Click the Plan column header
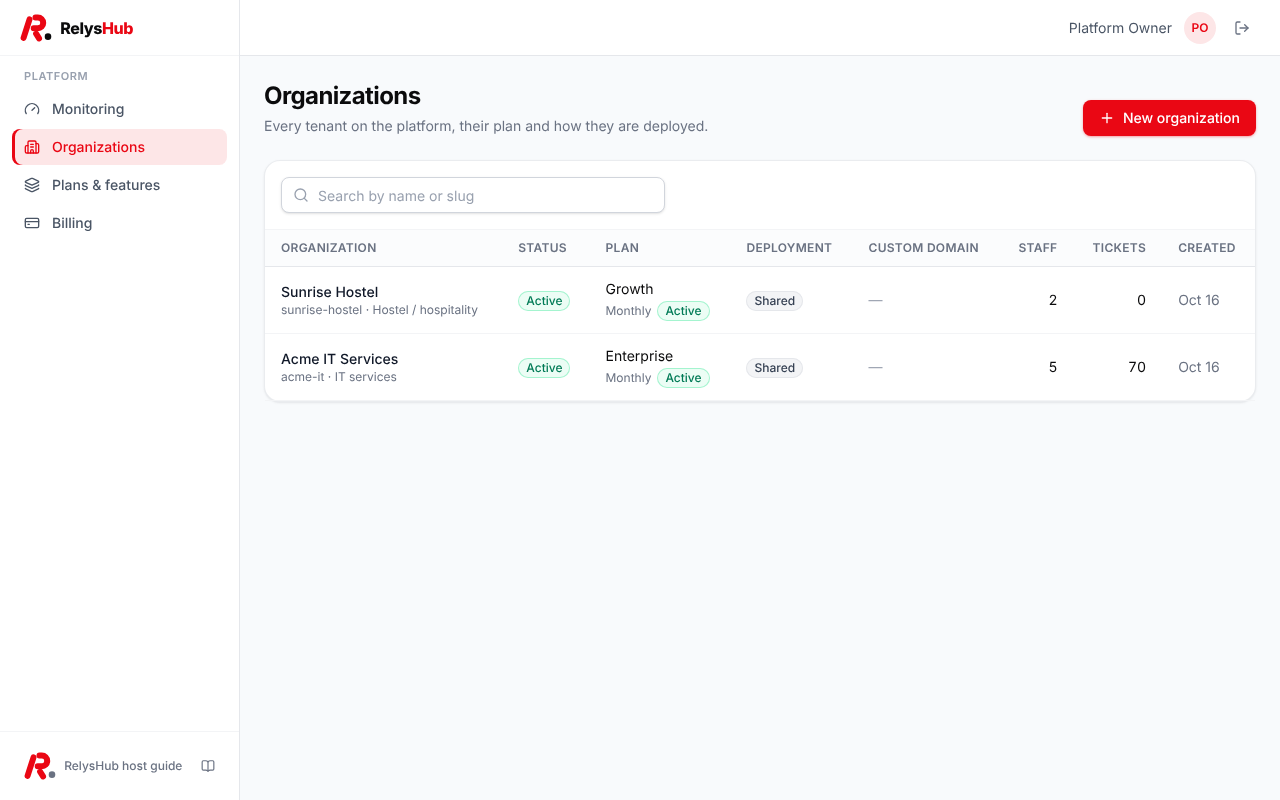The width and height of the screenshot is (1280, 800). tap(622, 248)
